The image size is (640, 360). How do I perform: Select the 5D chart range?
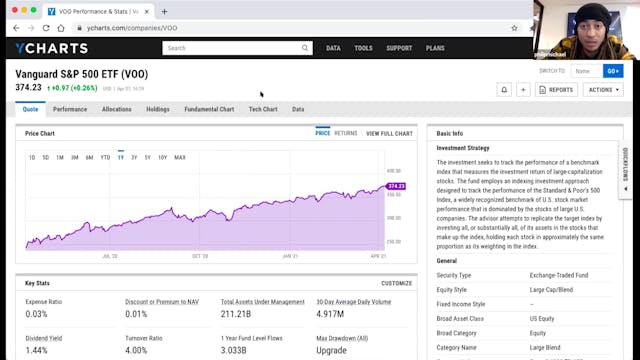(x=46, y=158)
